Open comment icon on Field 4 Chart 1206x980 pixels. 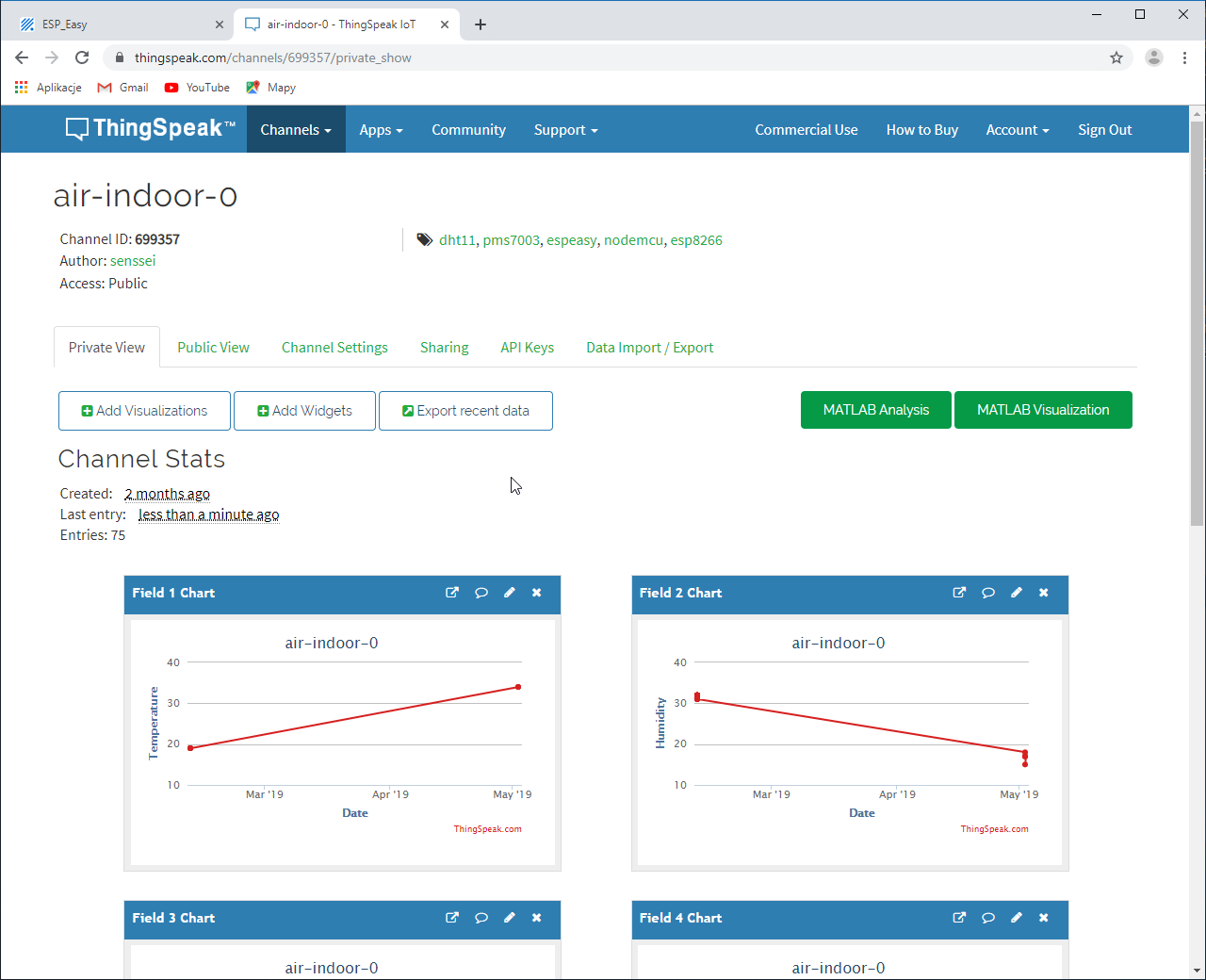click(x=988, y=918)
